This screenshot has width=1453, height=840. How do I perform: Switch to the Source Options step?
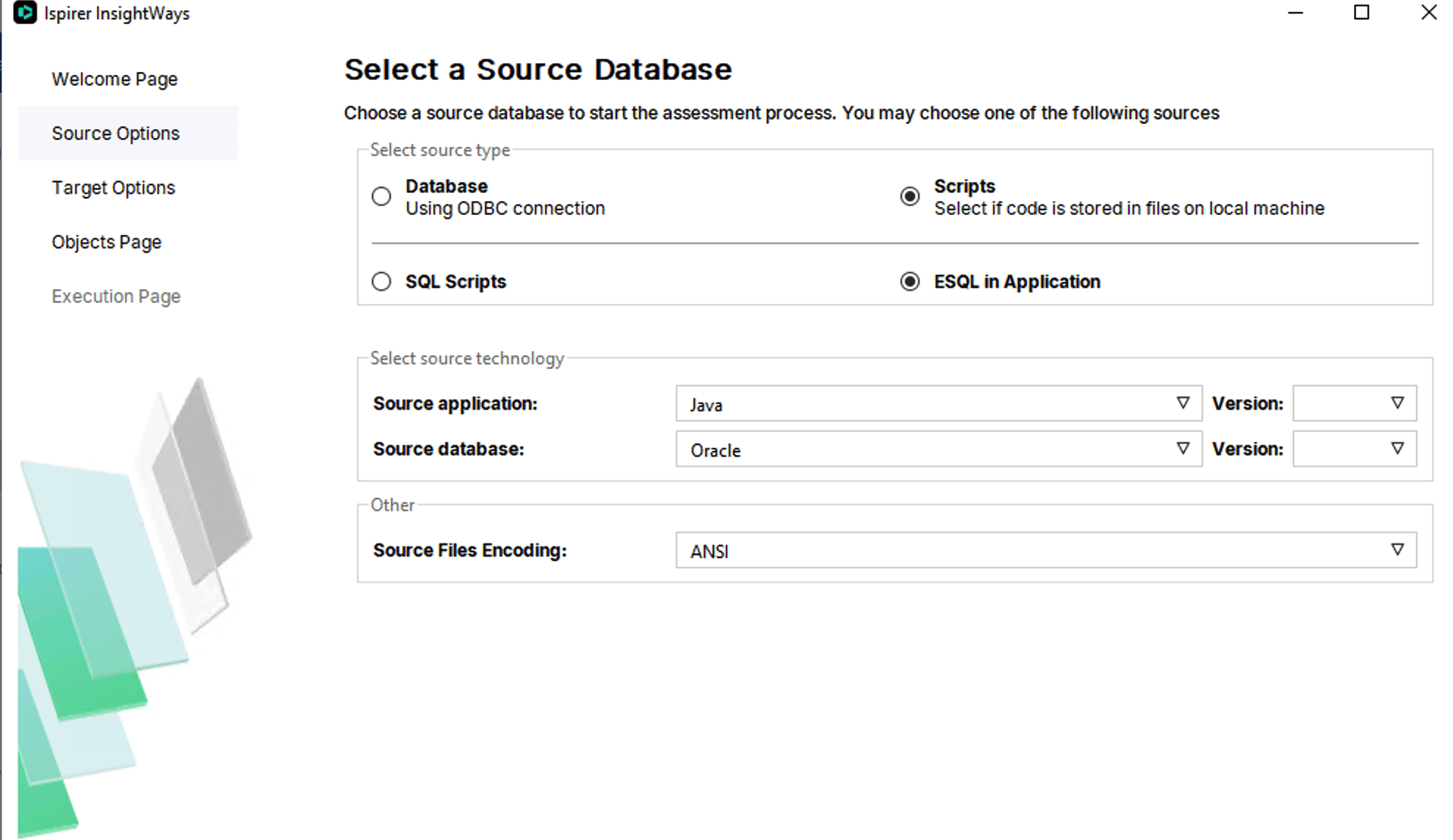click(x=115, y=134)
